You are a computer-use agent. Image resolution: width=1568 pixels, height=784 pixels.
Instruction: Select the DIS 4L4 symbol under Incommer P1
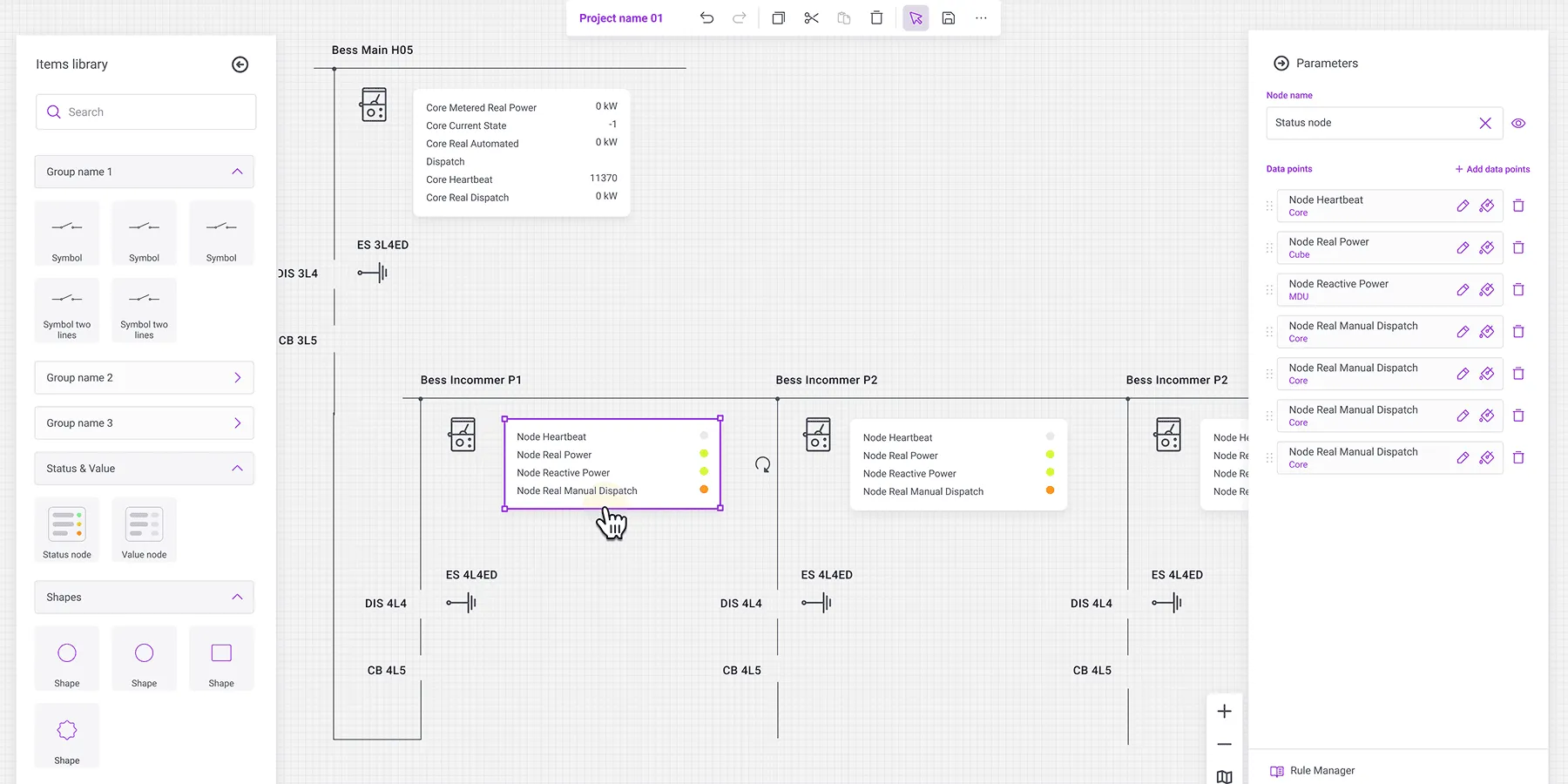[x=461, y=602]
